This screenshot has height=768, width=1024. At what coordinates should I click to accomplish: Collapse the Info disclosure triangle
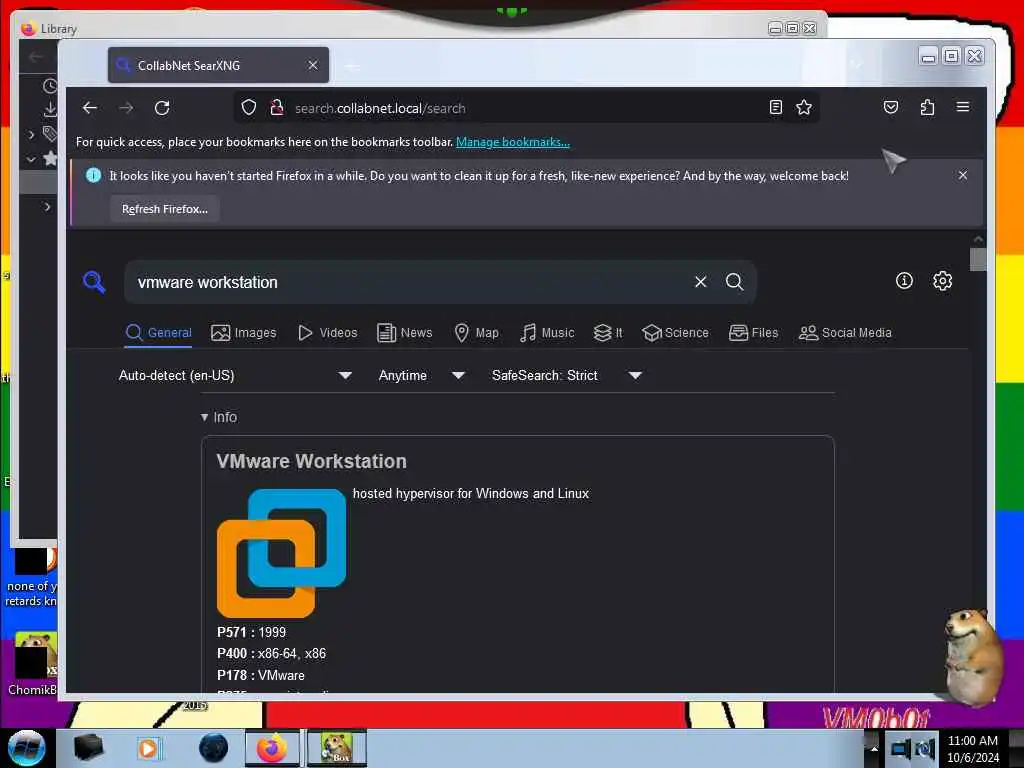(x=204, y=417)
